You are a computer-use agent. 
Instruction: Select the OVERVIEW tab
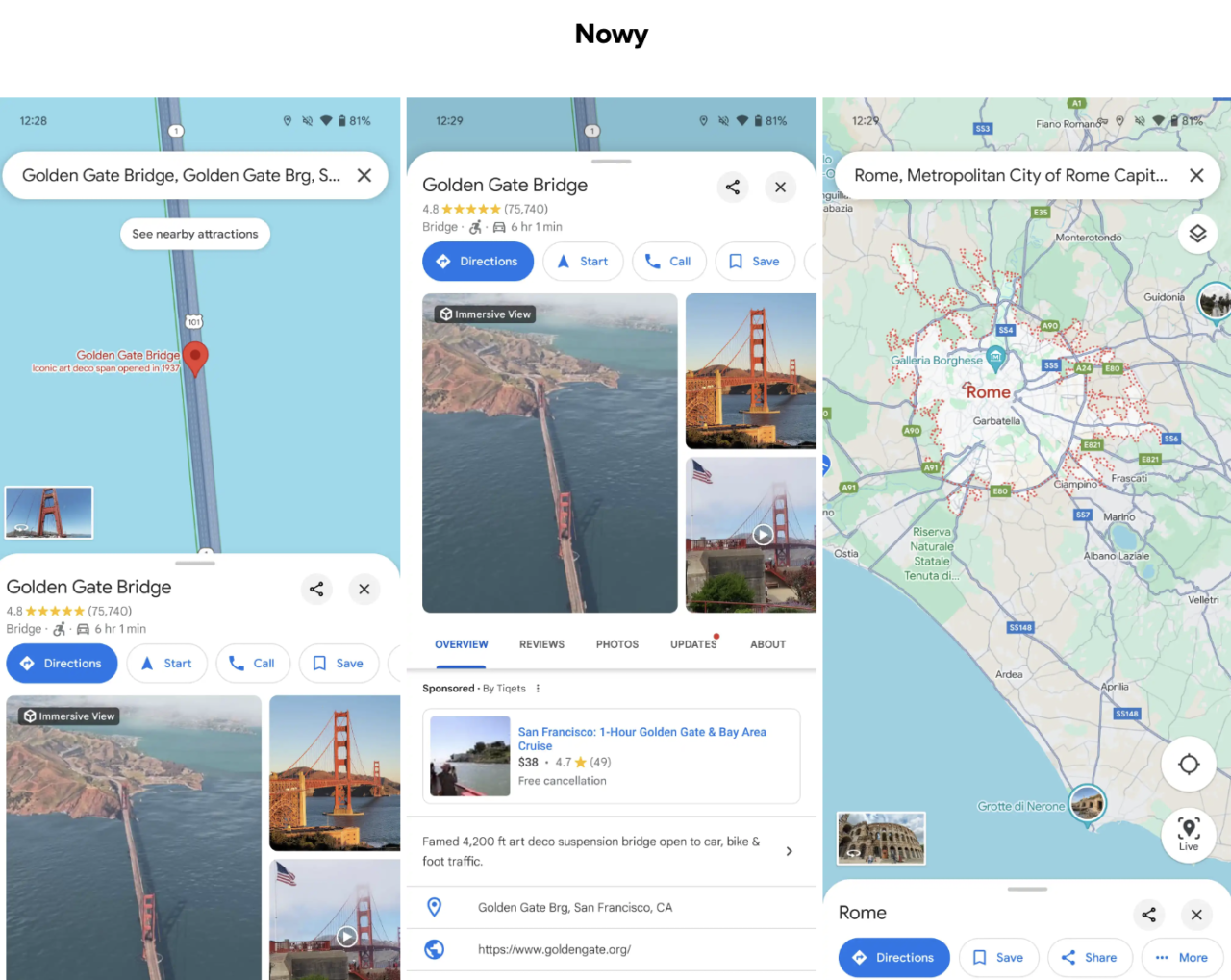[x=462, y=644]
